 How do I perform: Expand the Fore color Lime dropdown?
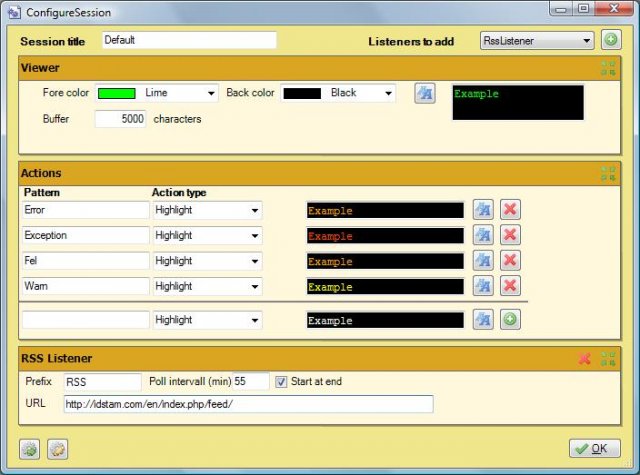[211, 93]
